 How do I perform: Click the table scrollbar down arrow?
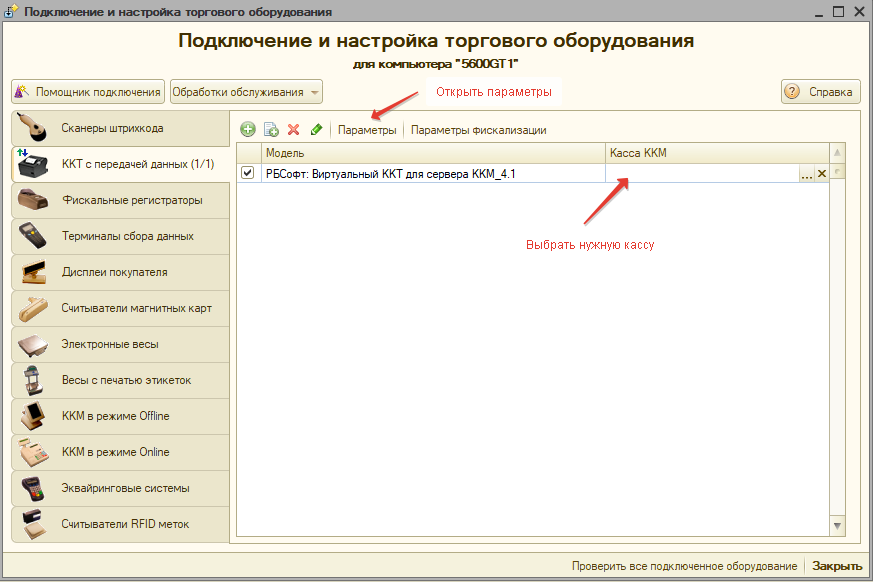pyautogui.click(x=837, y=526)
